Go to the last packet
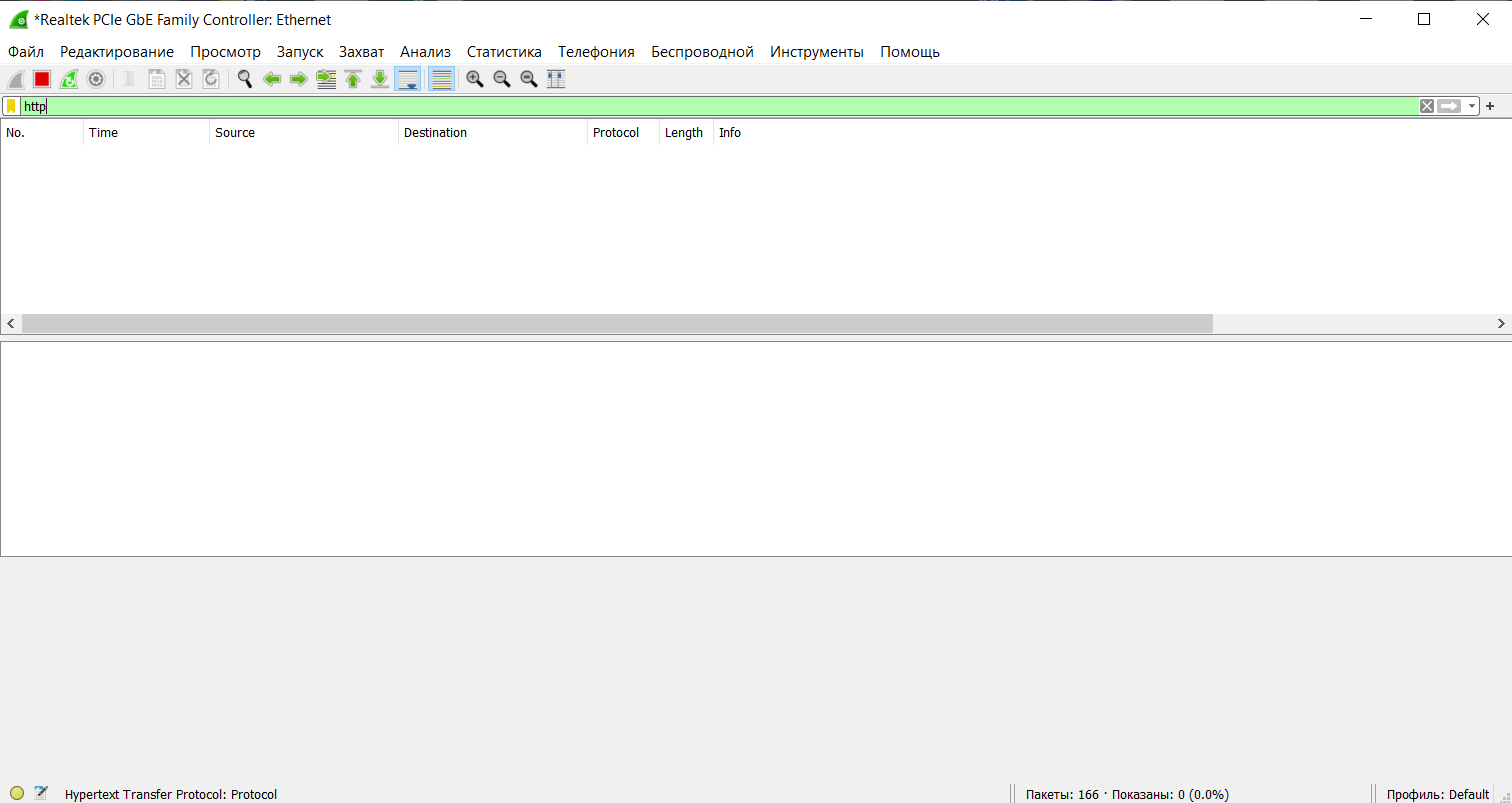 [380, 79]
